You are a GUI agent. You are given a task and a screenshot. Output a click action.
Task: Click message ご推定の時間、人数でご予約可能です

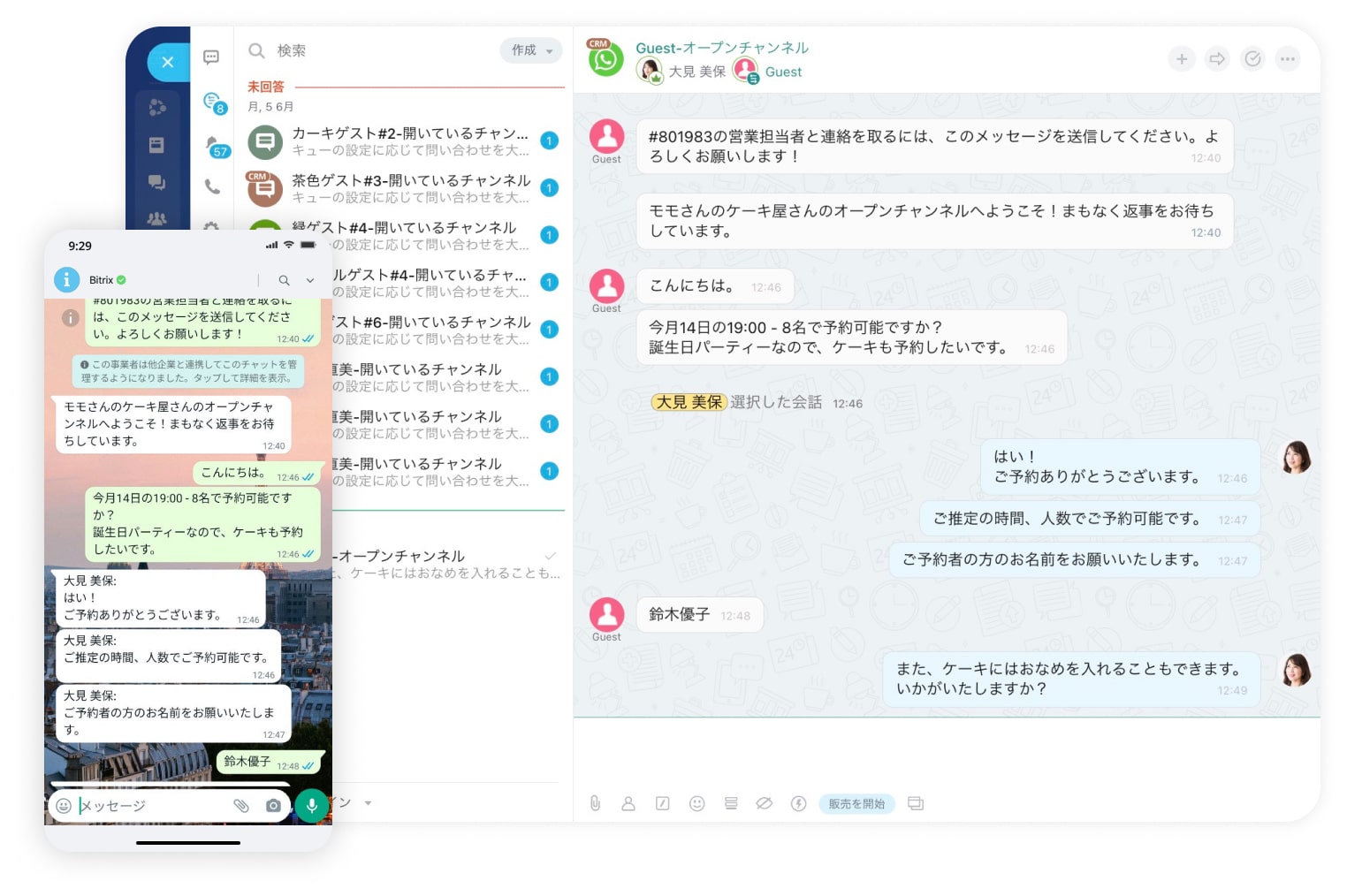(x=1091, y=519)
